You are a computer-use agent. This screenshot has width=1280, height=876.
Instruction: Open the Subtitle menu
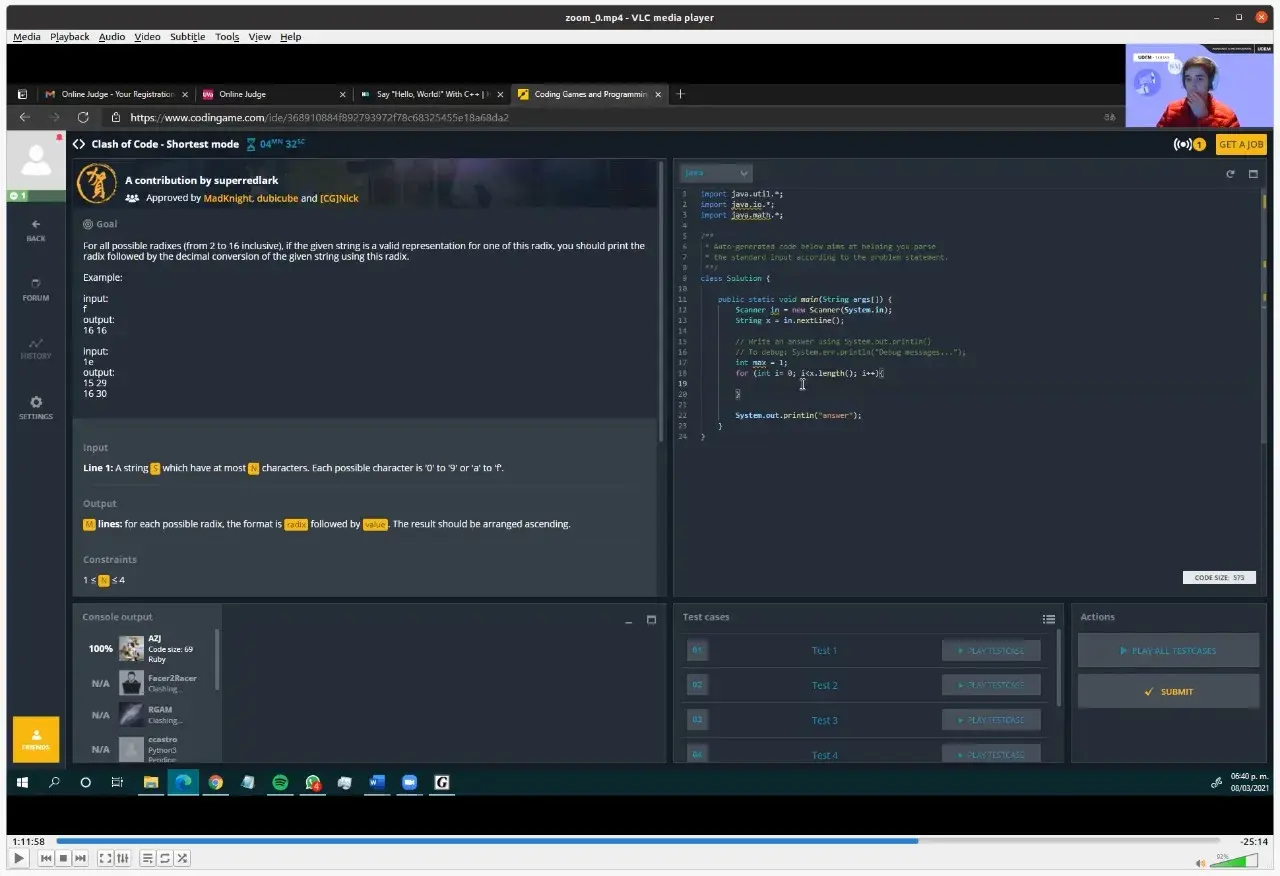[187, 37]
